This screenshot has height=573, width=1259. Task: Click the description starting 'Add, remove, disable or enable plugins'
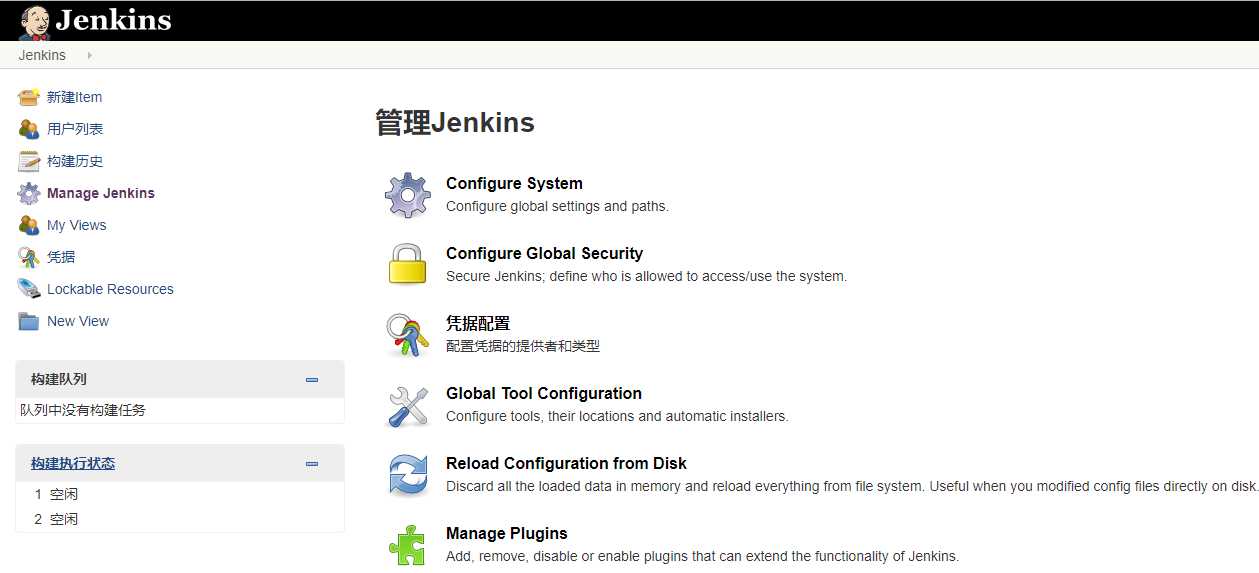click(702, 556)
